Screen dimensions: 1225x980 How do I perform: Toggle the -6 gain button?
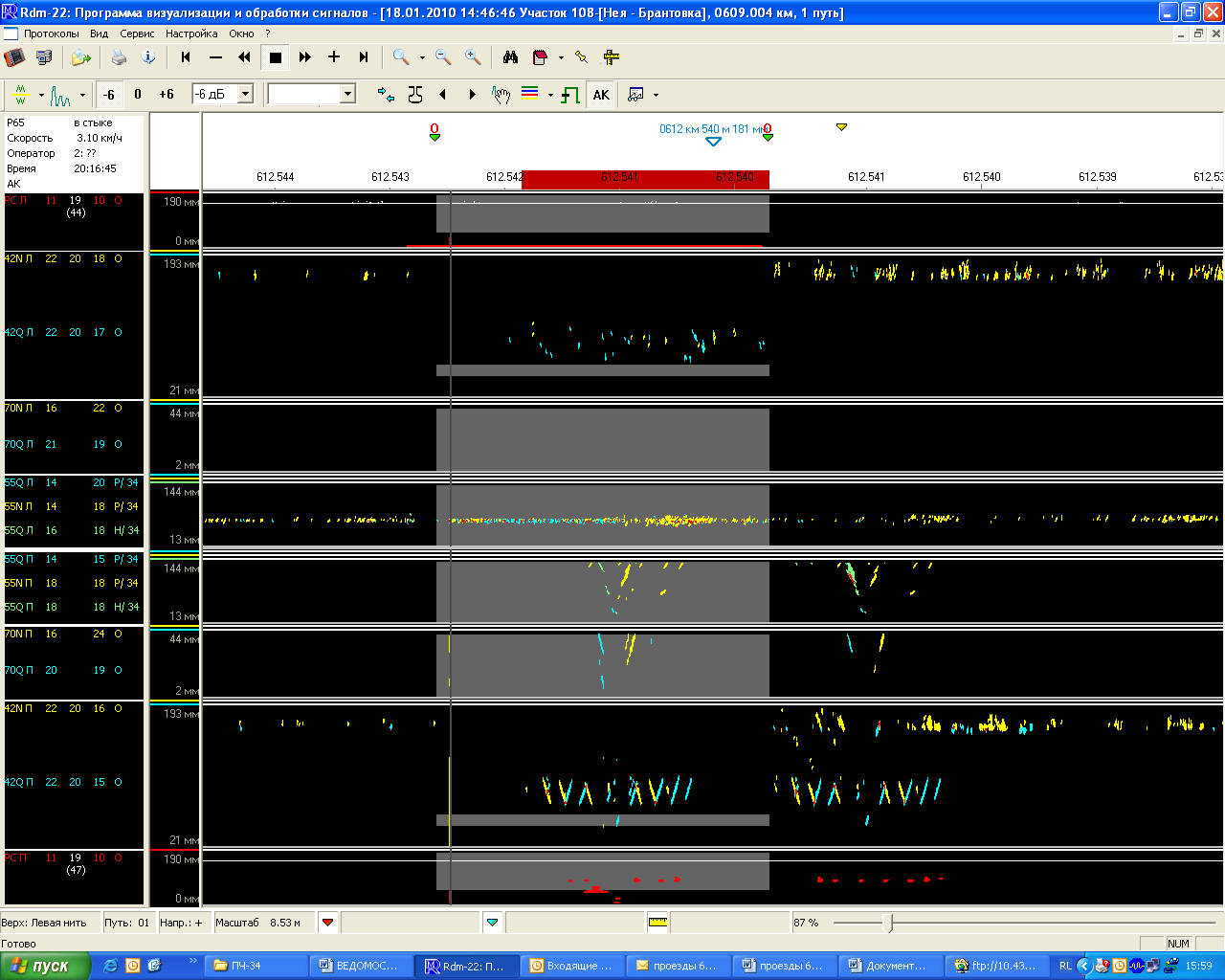click(109, 95)
